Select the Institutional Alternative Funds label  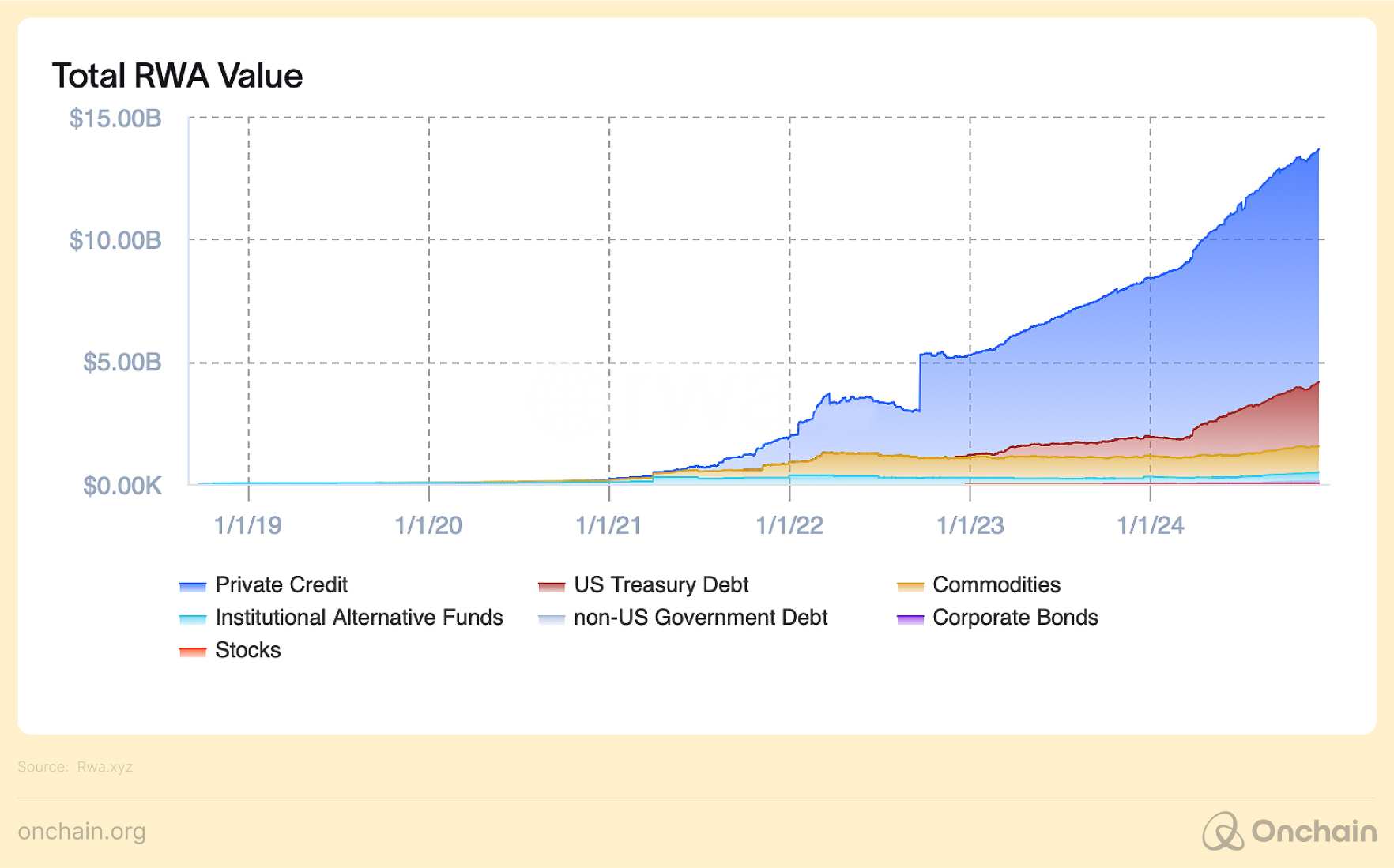tap(359, 617)
